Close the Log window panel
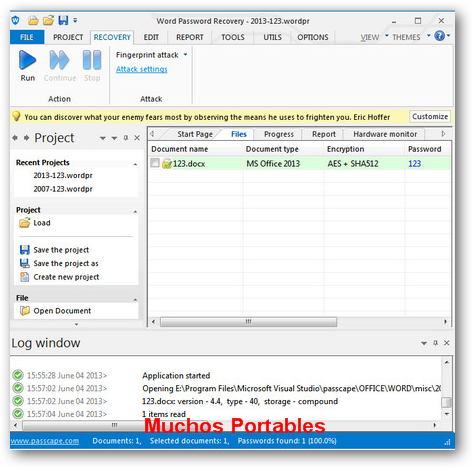 (447, 343)
